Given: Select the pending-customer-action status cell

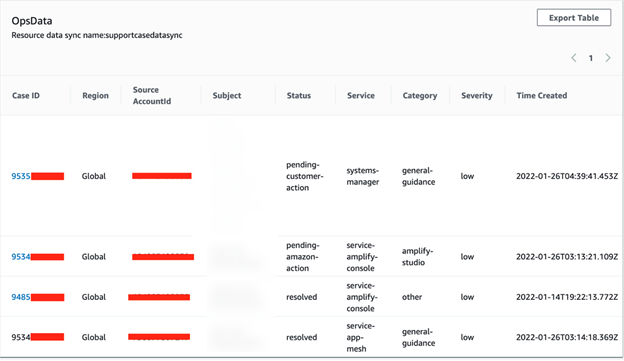Looking at the screenshot, I should (304, 176).
